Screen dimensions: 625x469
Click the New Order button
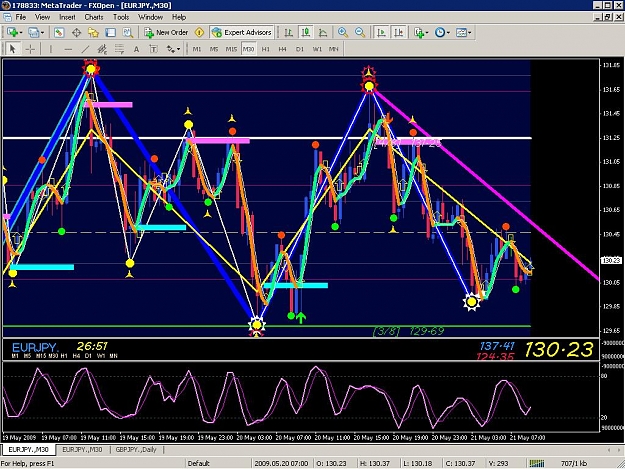pos(166,32)
